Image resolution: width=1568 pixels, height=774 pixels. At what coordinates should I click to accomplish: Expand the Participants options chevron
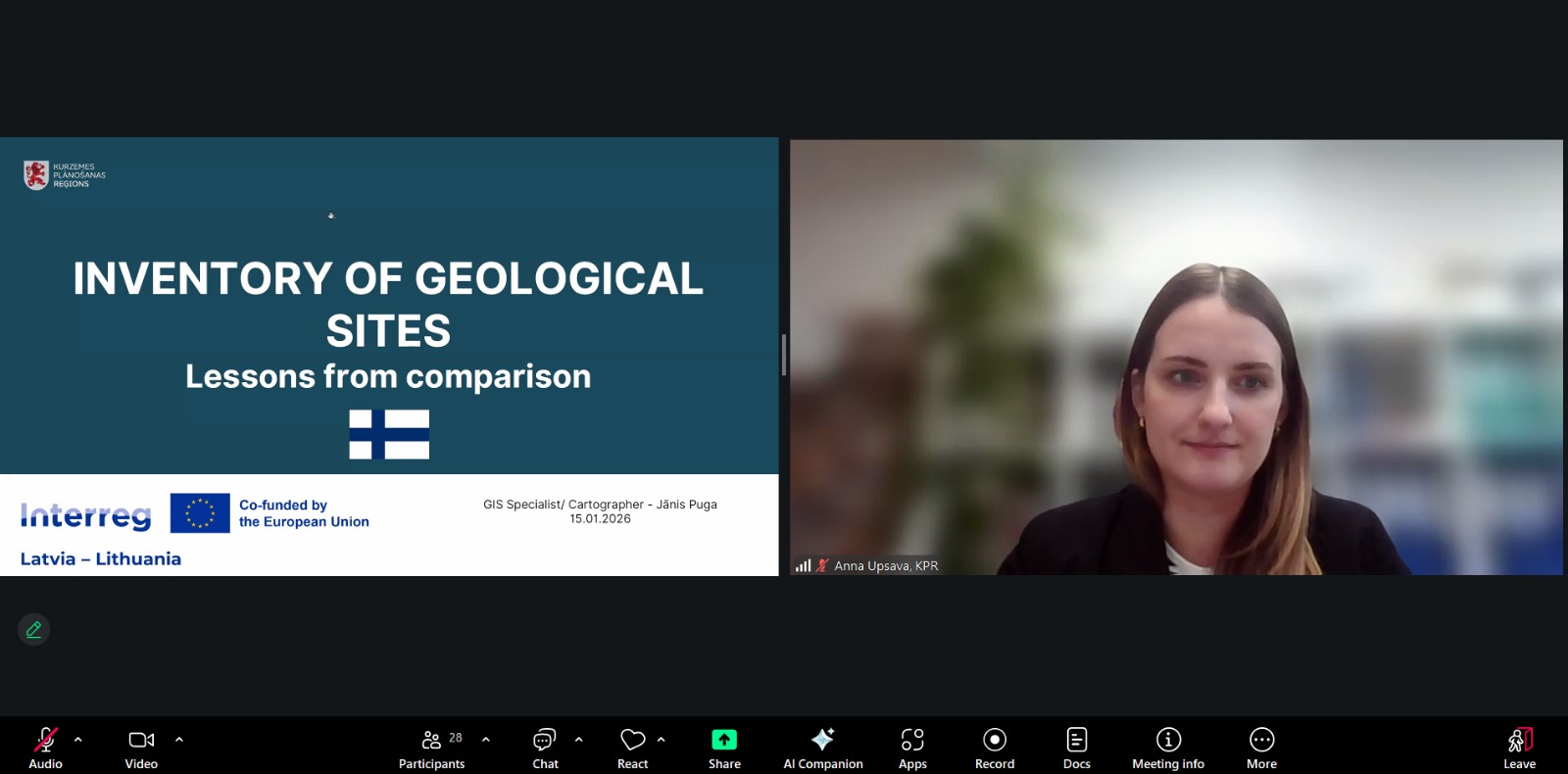point(486,740)
